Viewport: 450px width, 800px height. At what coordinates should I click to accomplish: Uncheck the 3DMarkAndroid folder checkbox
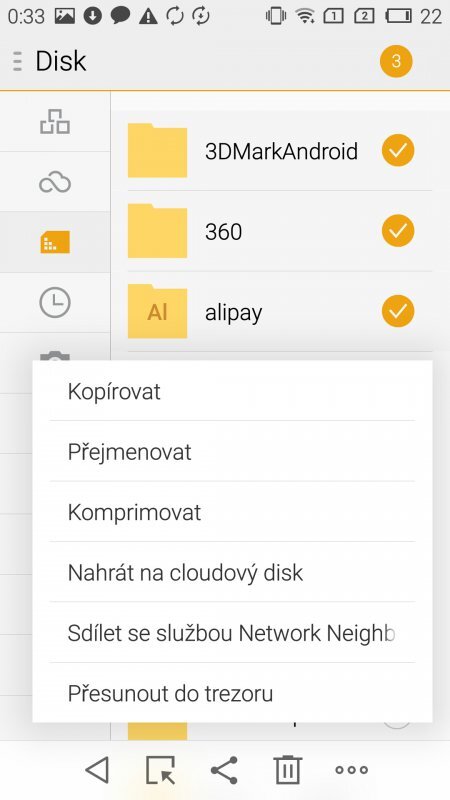[398, 151]
